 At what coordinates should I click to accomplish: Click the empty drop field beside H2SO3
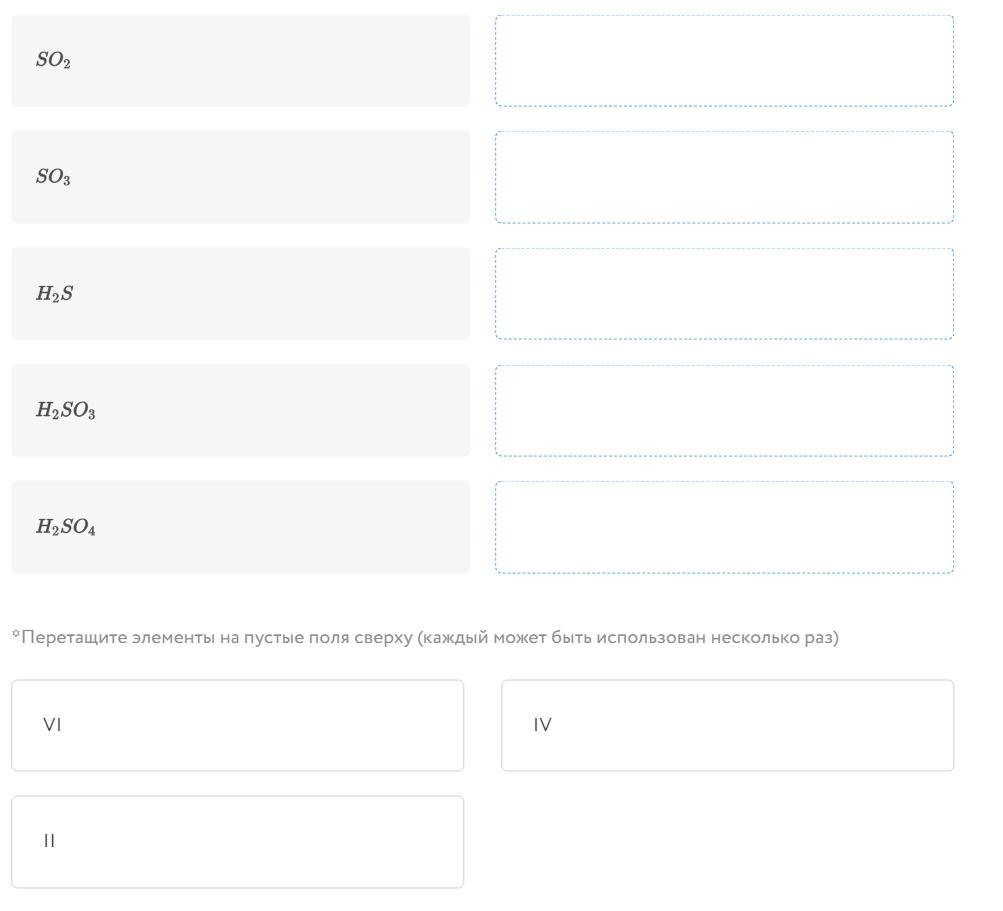click(x=724, y=411)
